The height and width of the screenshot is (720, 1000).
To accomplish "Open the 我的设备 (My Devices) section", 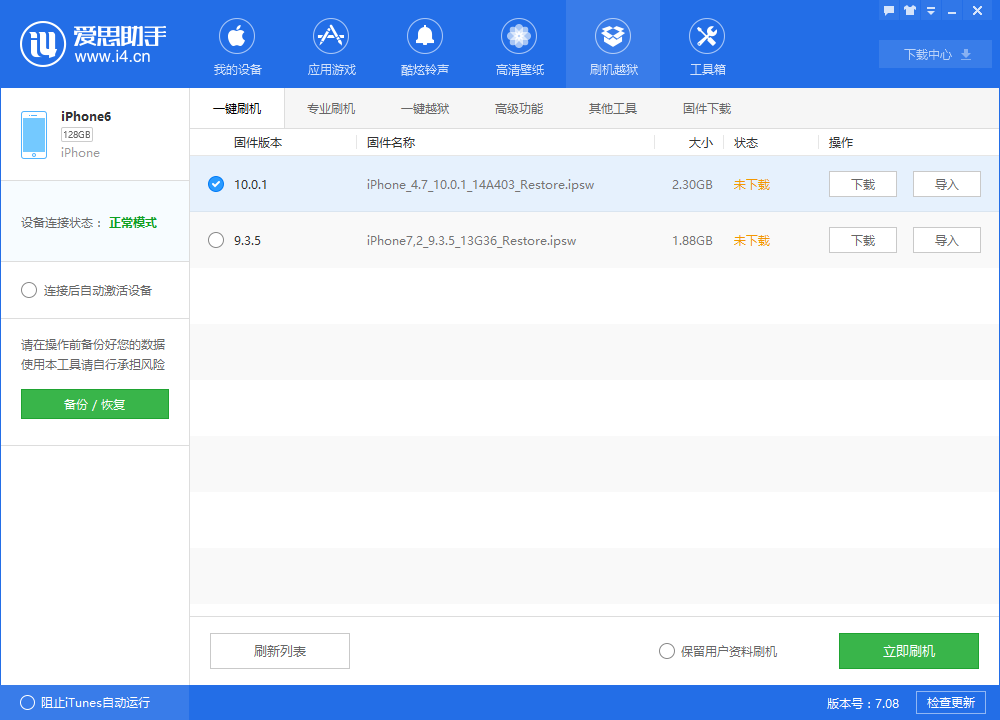I will click(x=236, y=45).
